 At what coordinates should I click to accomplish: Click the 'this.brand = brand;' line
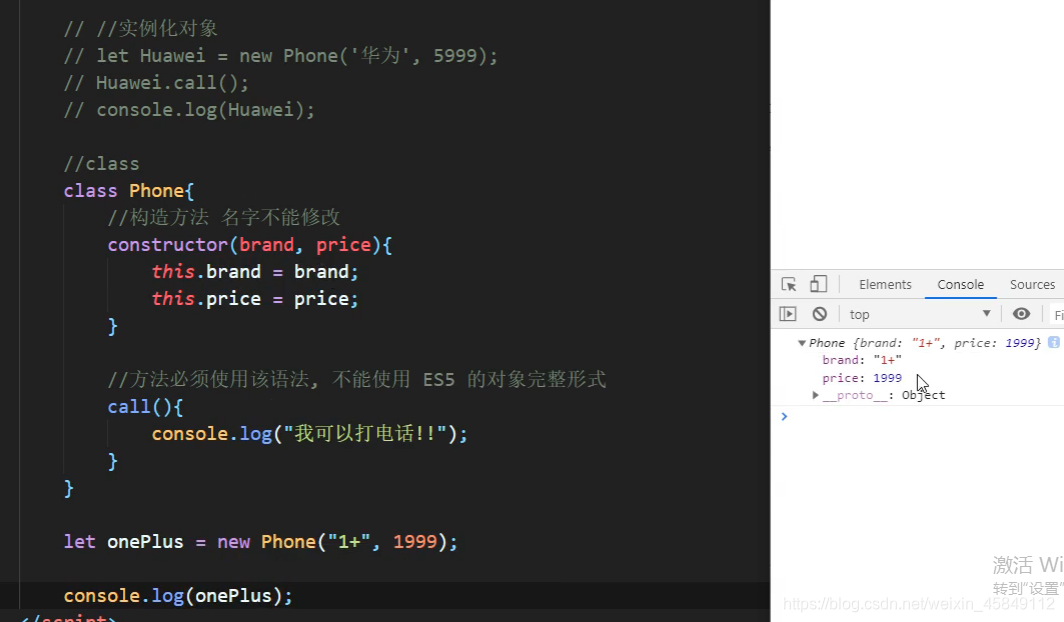[254, 272]
